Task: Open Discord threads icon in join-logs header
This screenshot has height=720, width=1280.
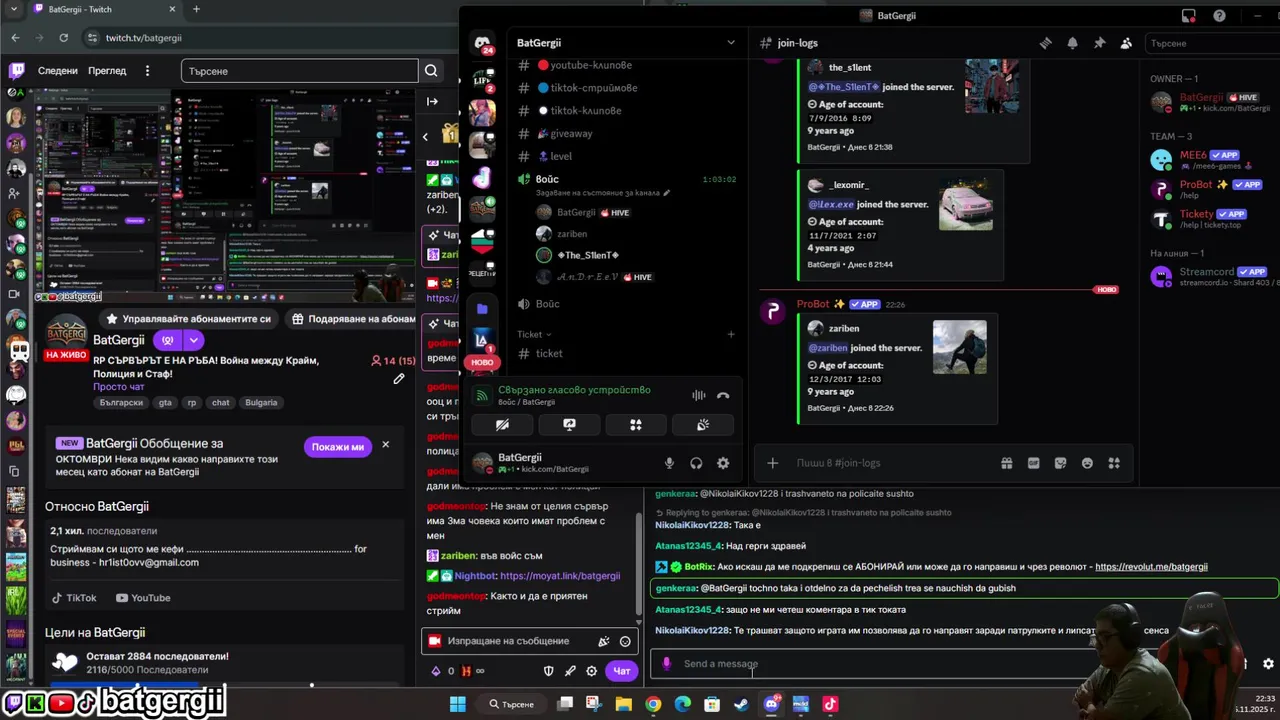Action: tap(1045, 43)
